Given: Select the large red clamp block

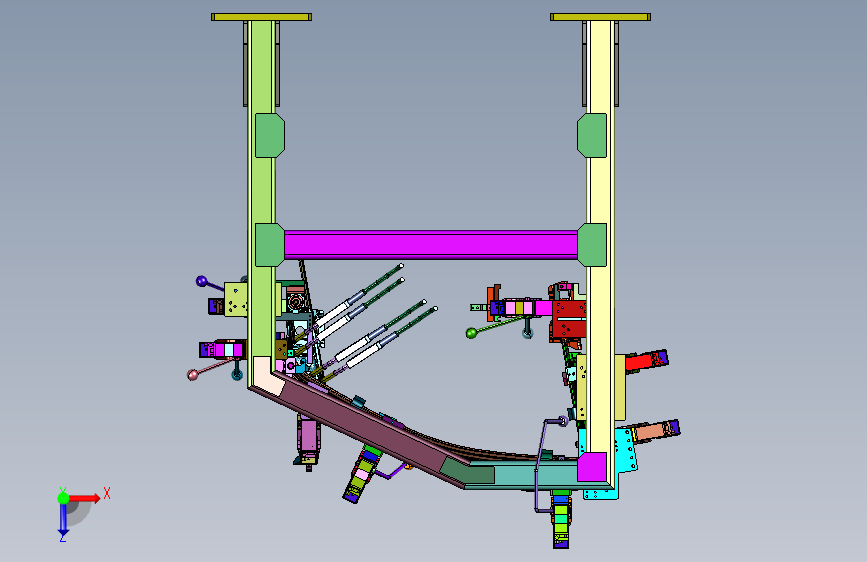Looking at the screenshot, I should (570, 320).
